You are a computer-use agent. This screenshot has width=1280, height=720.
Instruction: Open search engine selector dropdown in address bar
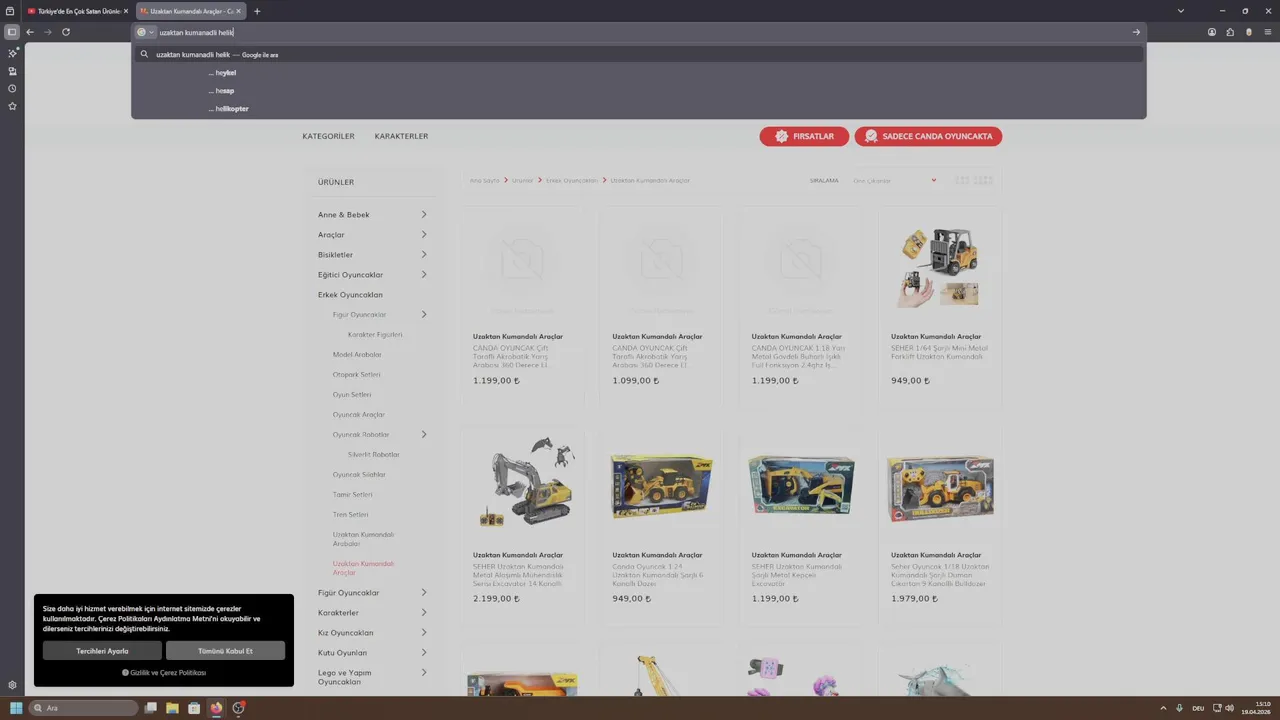click(146, 32)
